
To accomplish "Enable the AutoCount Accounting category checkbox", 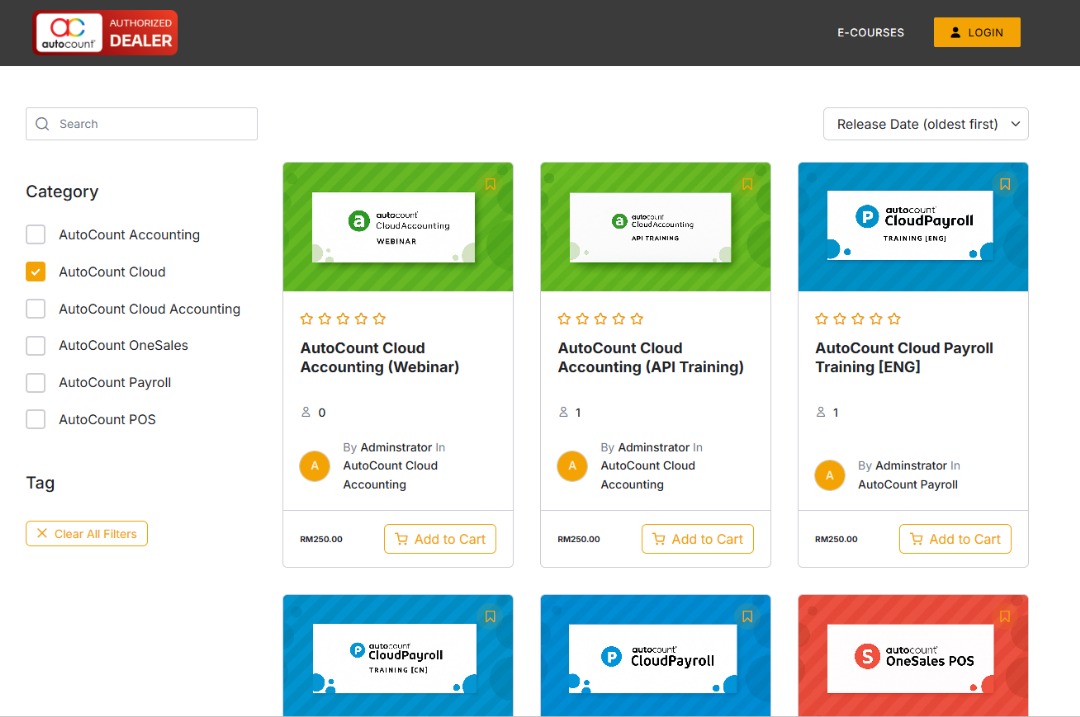I will (x=36, y=235).
